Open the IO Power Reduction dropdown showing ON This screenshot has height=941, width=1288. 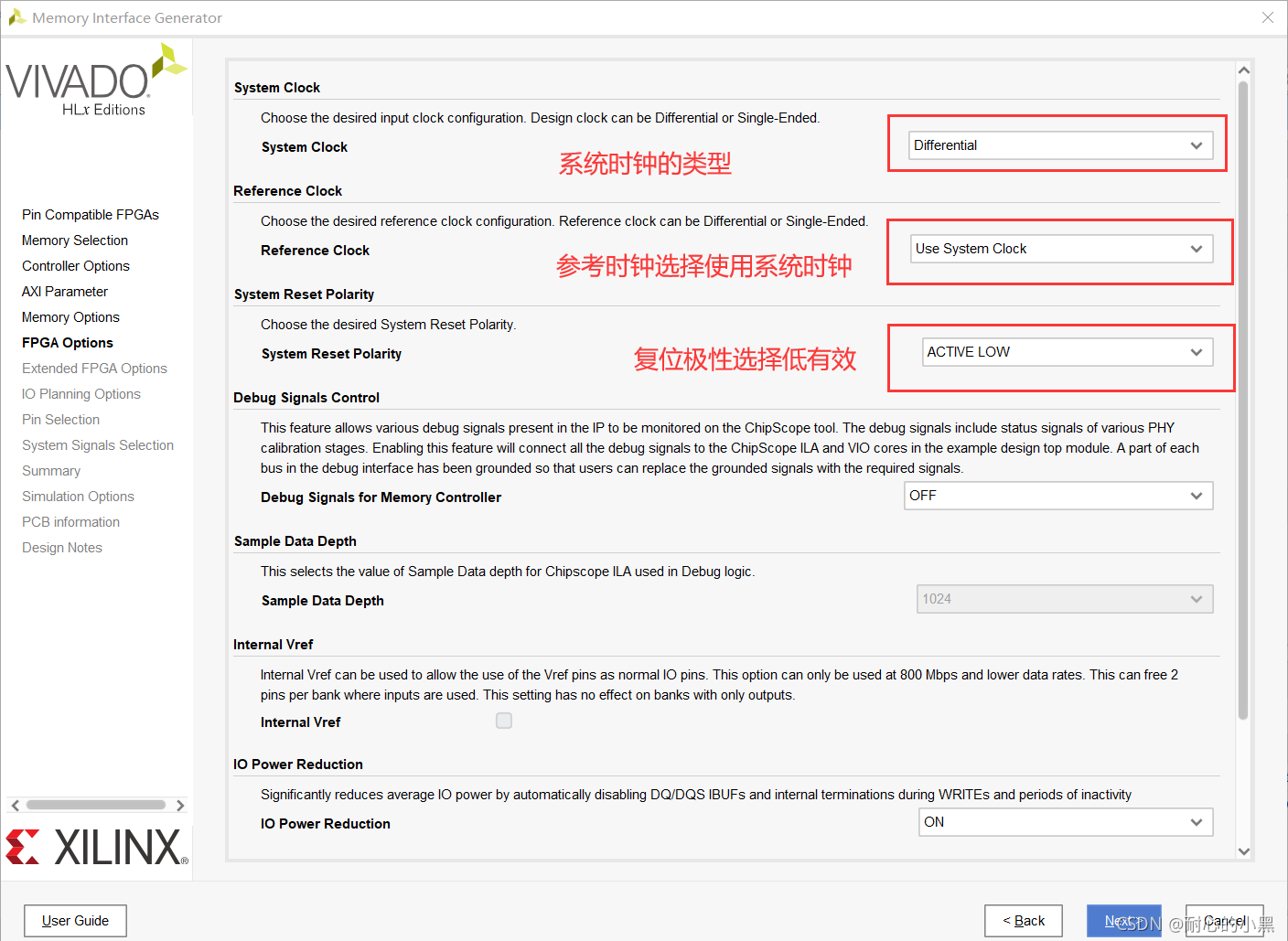[x=1066, y=822]
